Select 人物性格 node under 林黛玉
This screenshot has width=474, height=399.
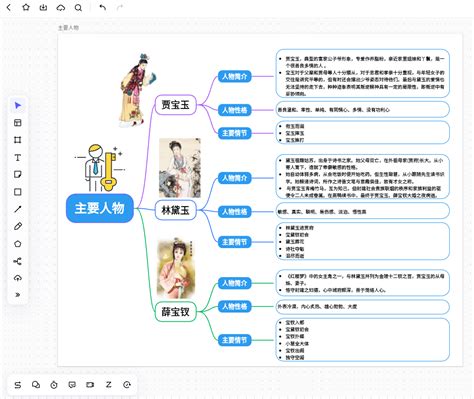235,212
